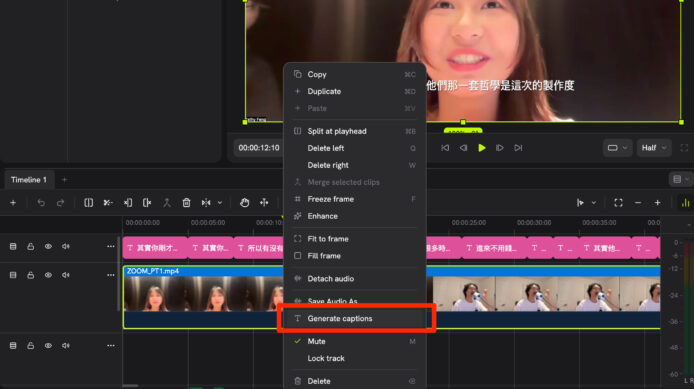Click Generate captions in the context menu
This screenshot has height=389, width=694.
pyautogui.click(x=355, y=319)
